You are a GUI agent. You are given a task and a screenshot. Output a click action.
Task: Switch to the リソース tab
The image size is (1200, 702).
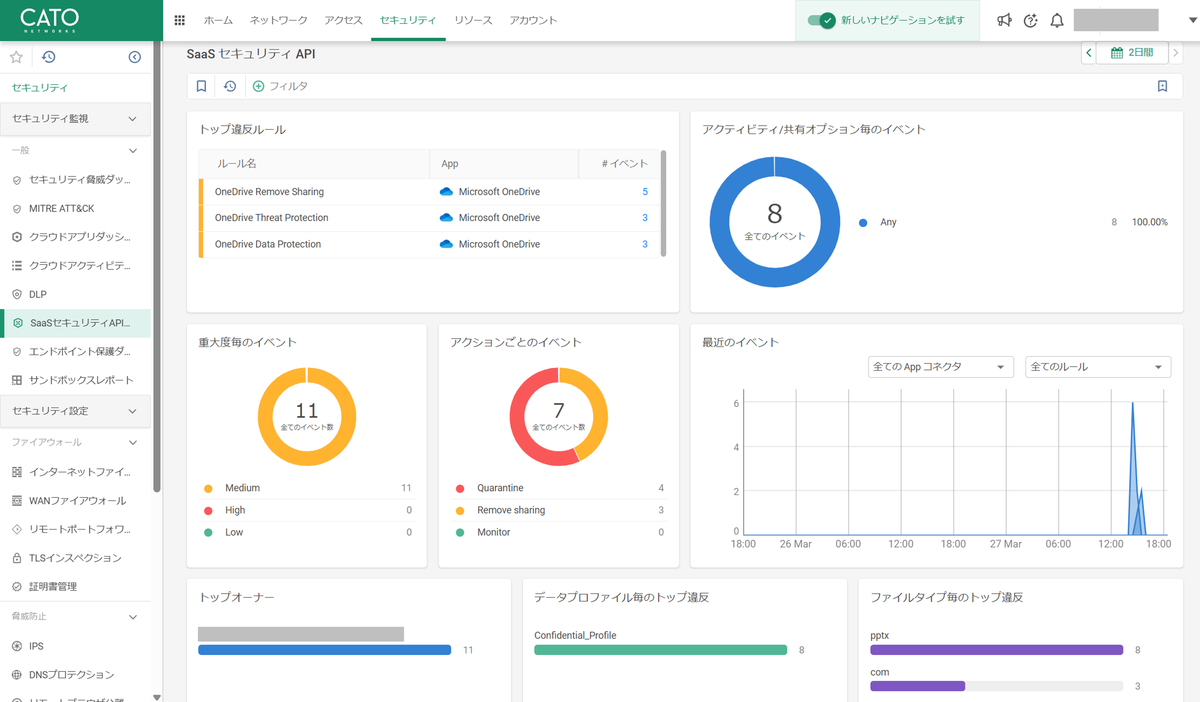coord(473,20)
